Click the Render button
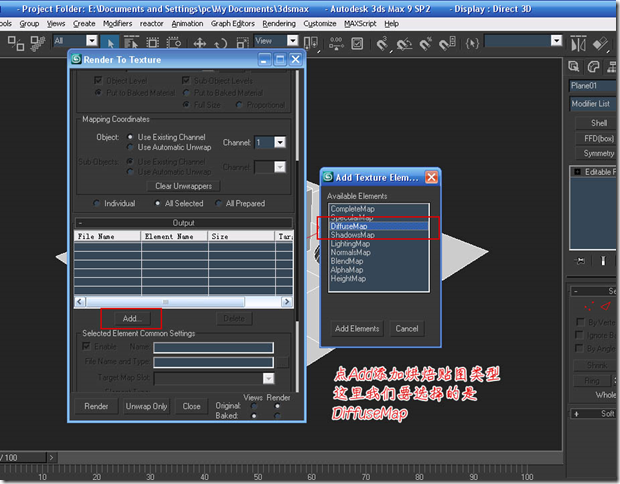Screen dimensions: 620x484 point(96,406)
